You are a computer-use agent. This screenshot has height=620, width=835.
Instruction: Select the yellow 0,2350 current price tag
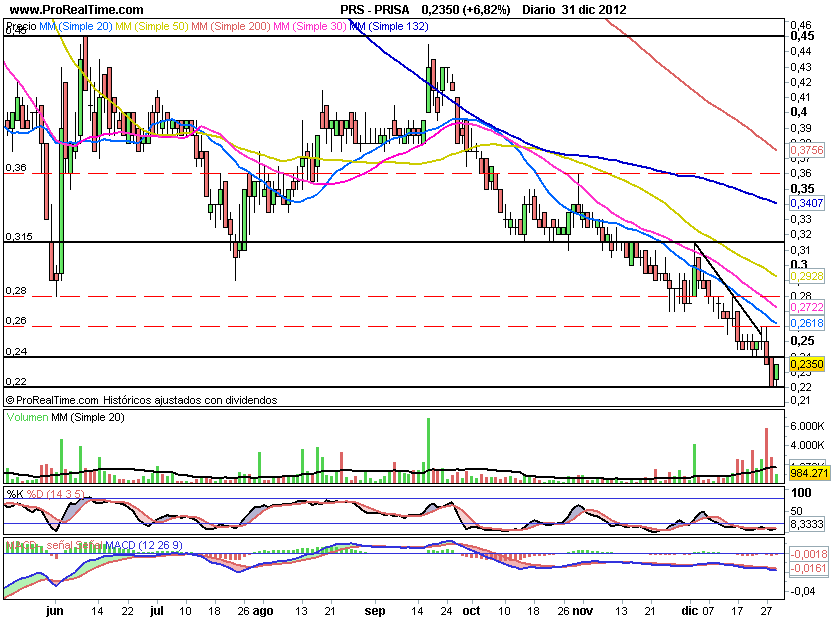click(x=806, y=365)
